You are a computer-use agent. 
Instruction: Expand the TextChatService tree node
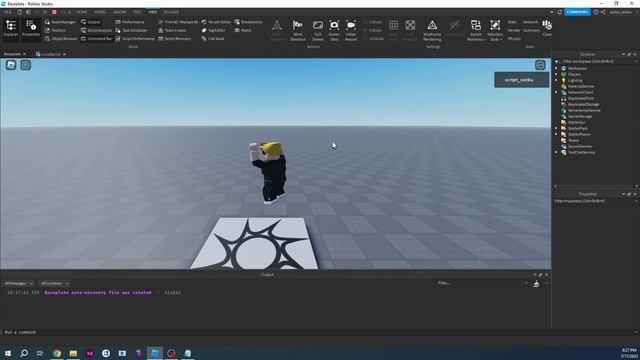[556, 152]
